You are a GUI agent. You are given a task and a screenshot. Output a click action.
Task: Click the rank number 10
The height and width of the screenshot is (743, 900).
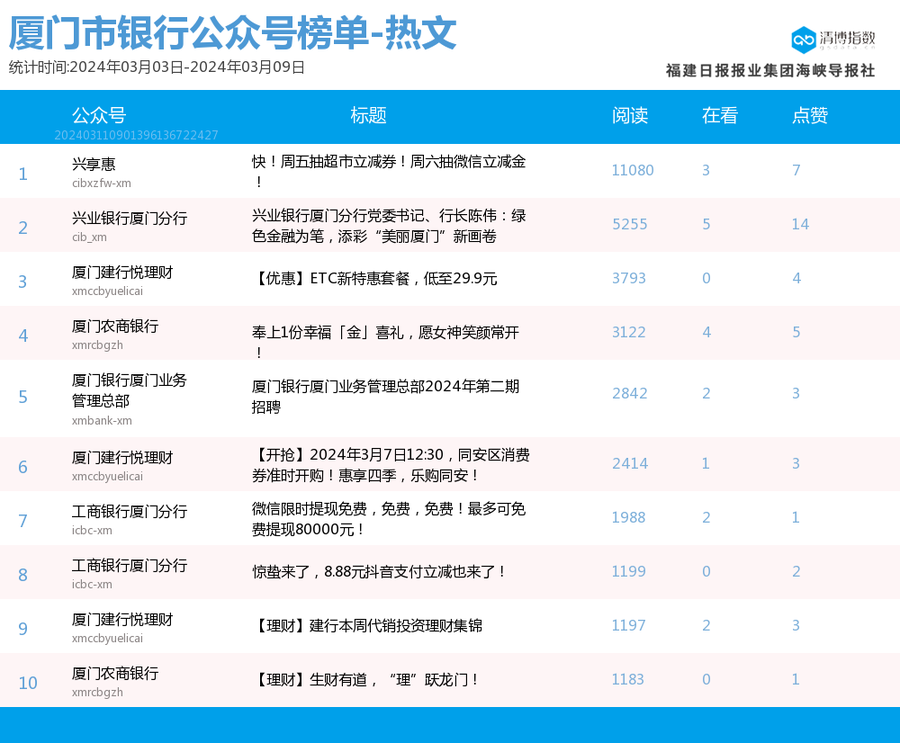28,683
